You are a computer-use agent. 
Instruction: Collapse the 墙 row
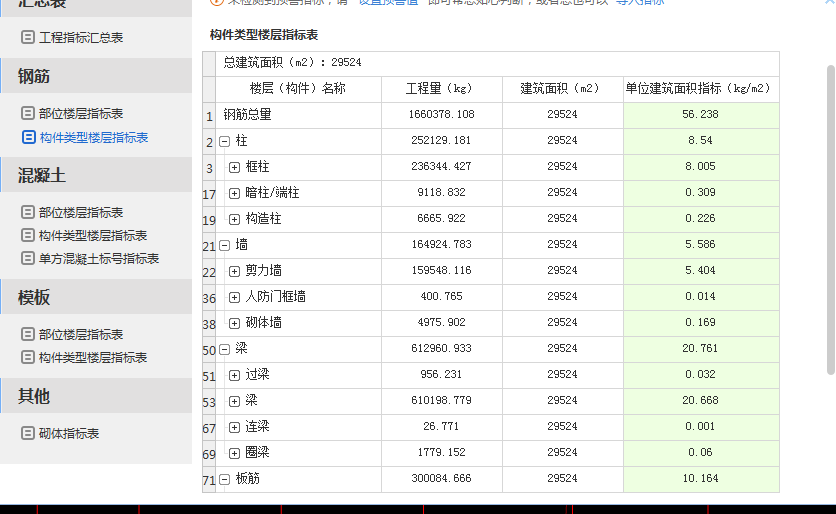click(x=224, y=245)
